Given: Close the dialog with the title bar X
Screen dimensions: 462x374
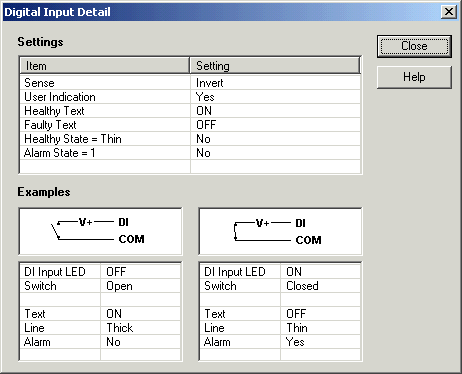Looking at the screenshot, I should (449, 12).
